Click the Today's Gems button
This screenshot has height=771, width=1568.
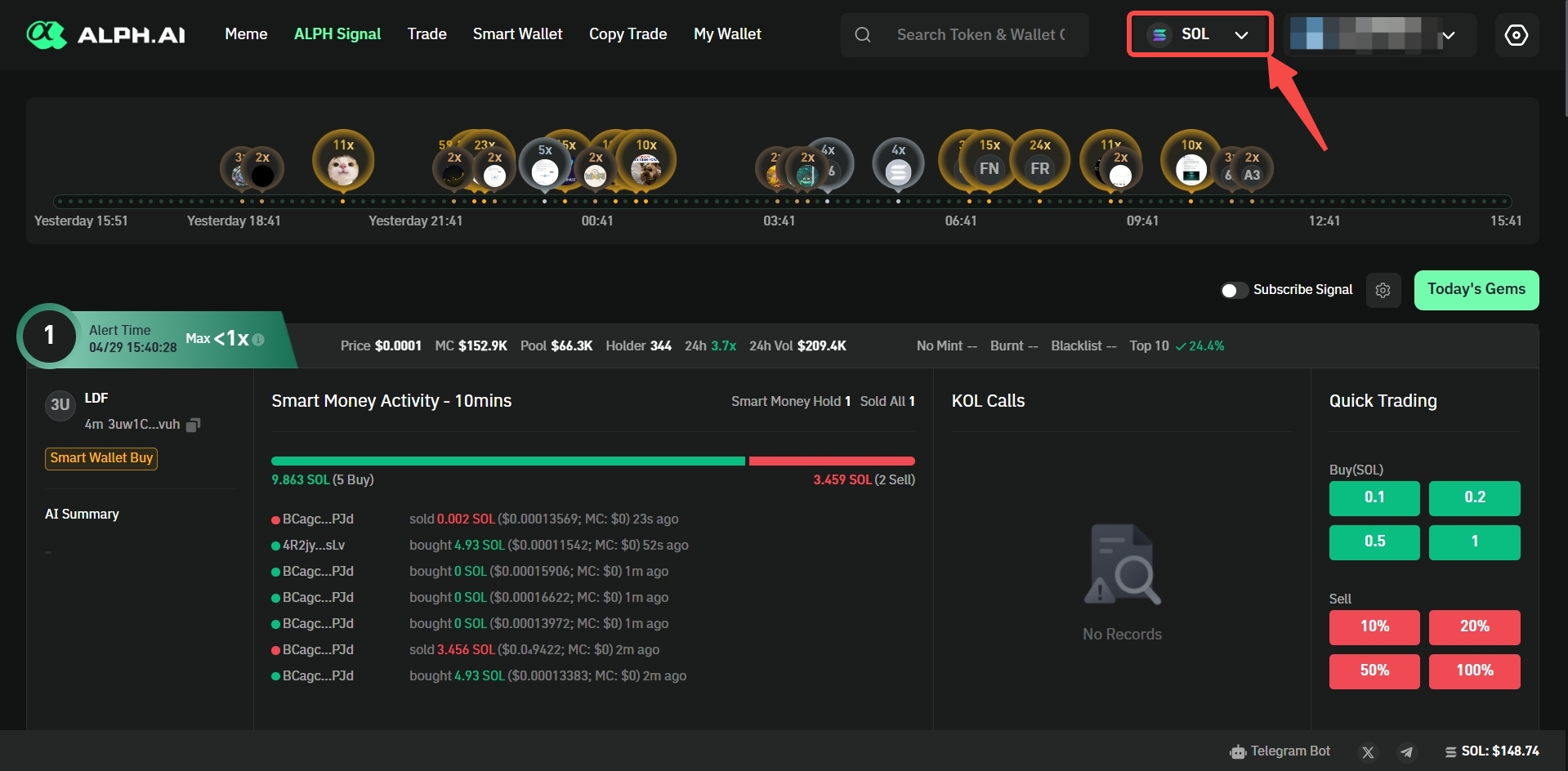(1476, 290)
